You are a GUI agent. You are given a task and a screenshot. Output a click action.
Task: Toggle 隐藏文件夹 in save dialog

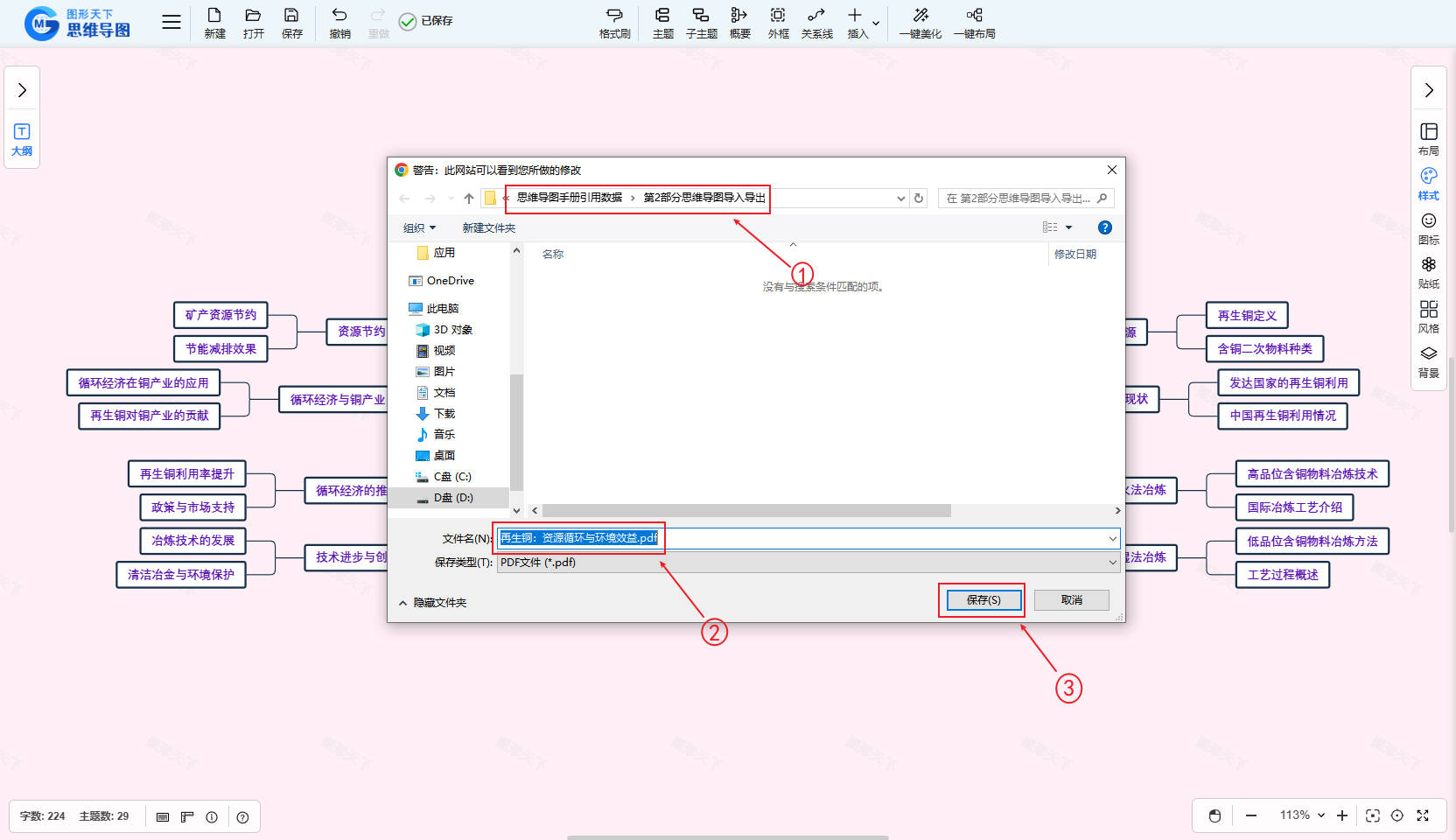click(x=432, y=603)
